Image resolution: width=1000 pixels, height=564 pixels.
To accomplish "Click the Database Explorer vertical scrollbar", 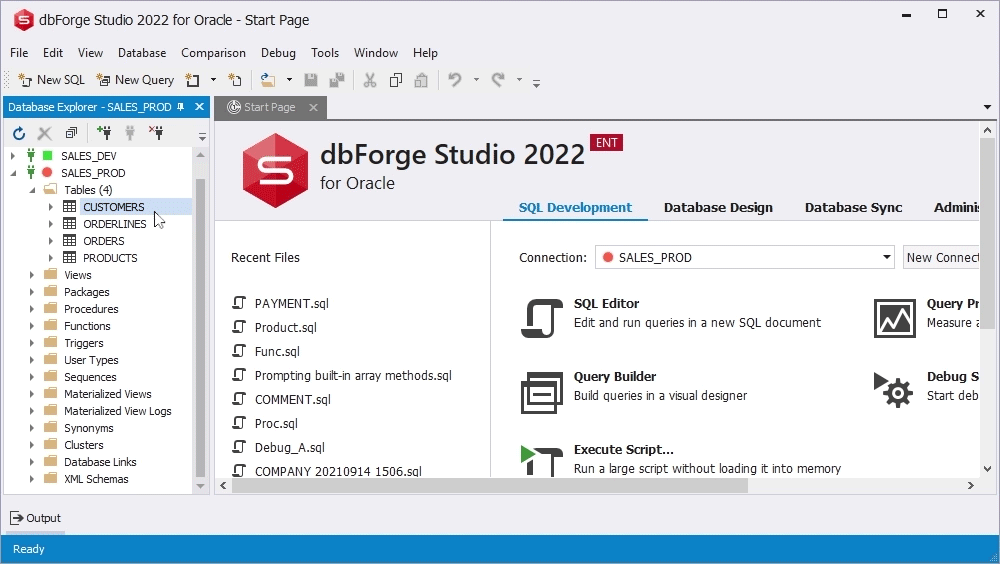I will (x=200, y=329).
